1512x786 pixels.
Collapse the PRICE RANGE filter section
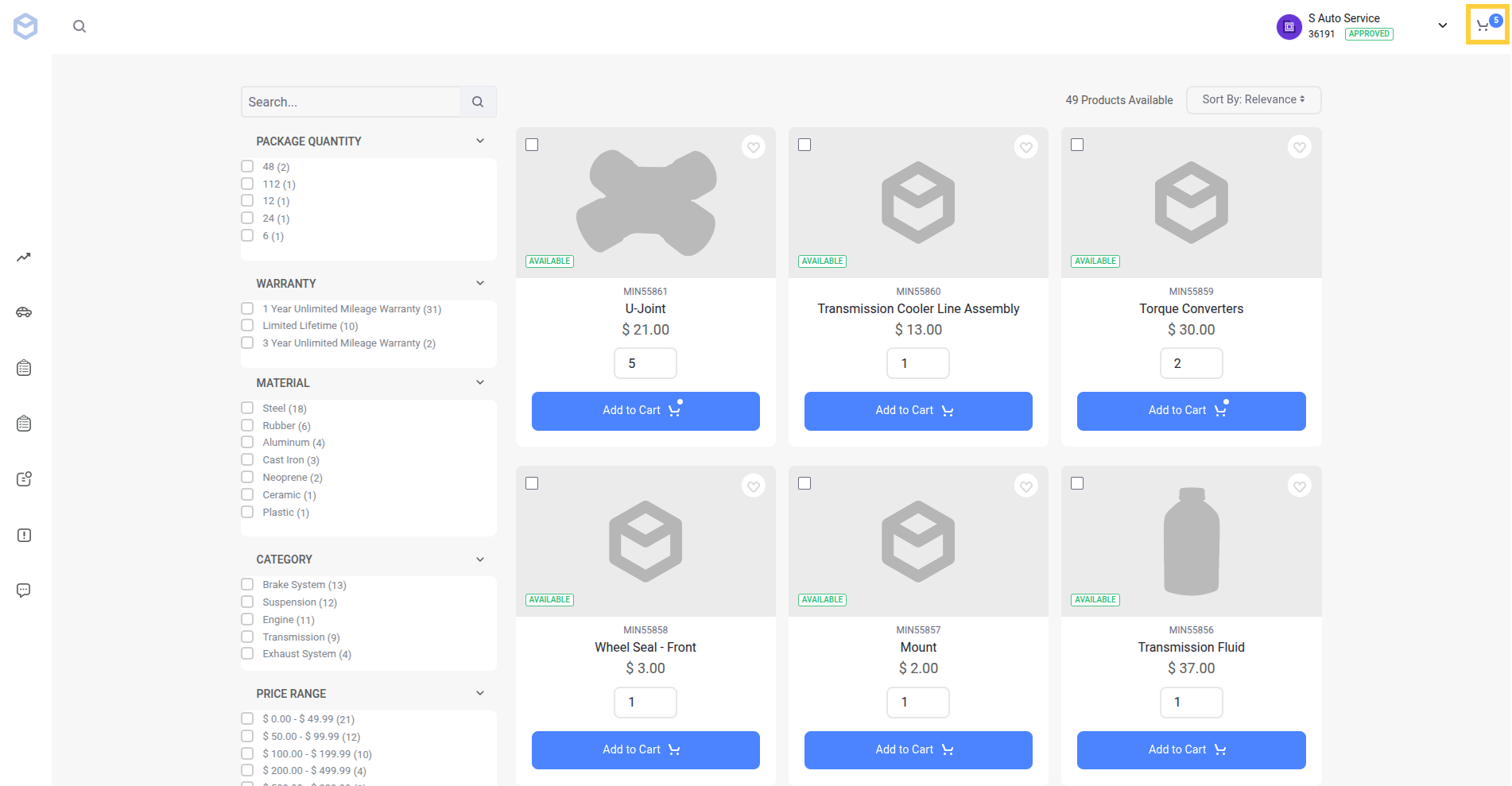click(x=480, y=693)
